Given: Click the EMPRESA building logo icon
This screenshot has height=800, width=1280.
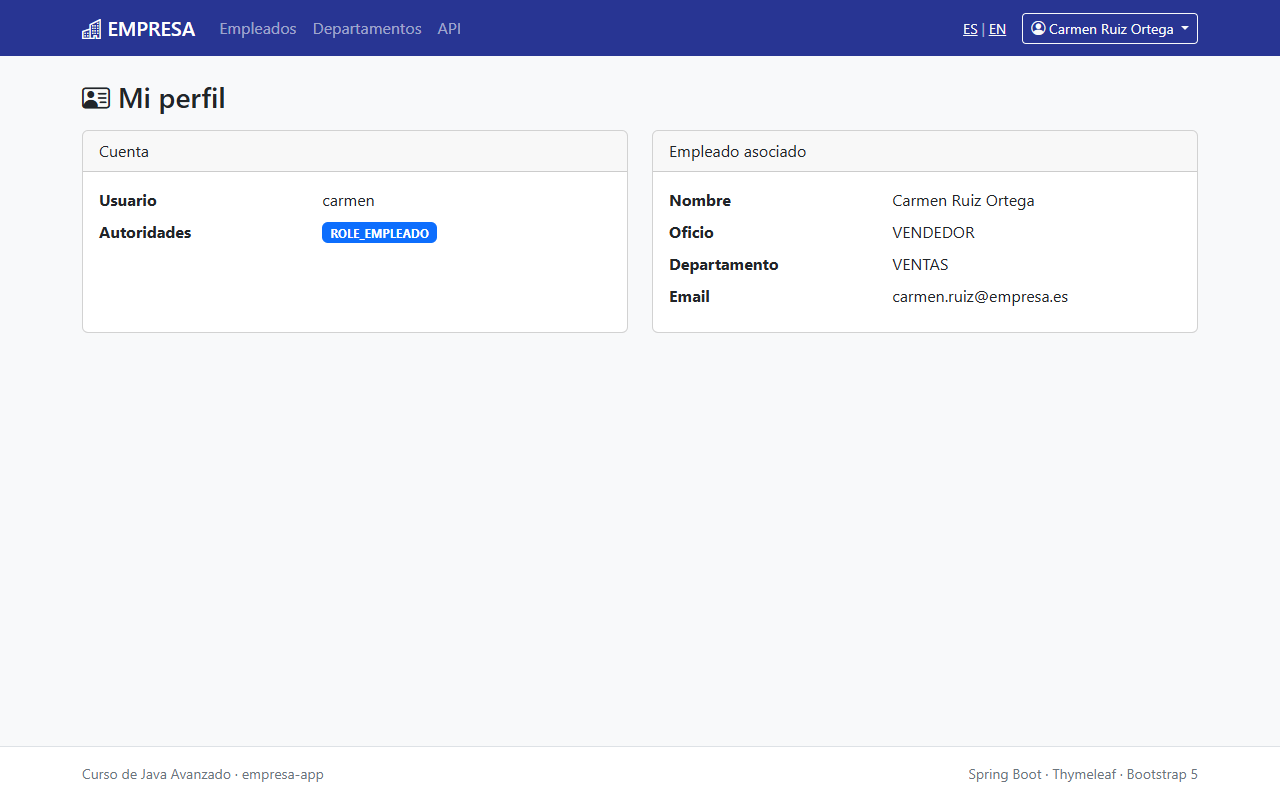Looking at the screenshot, I should pyautogui.click(x=91, y=29).
